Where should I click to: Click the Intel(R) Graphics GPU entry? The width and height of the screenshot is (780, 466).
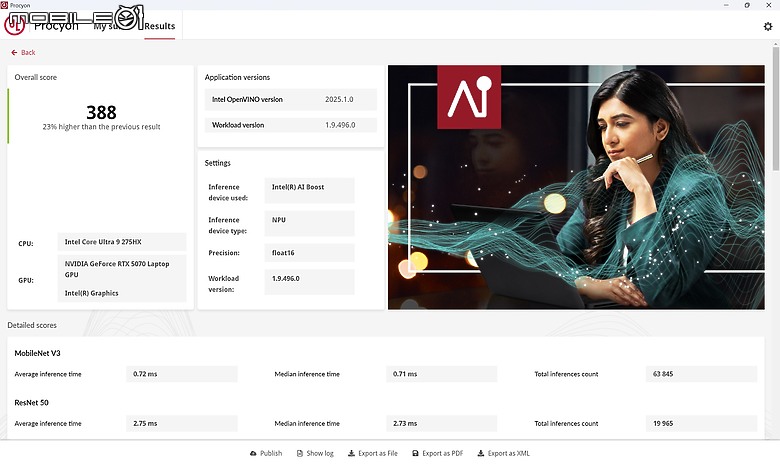pos(92,293)
